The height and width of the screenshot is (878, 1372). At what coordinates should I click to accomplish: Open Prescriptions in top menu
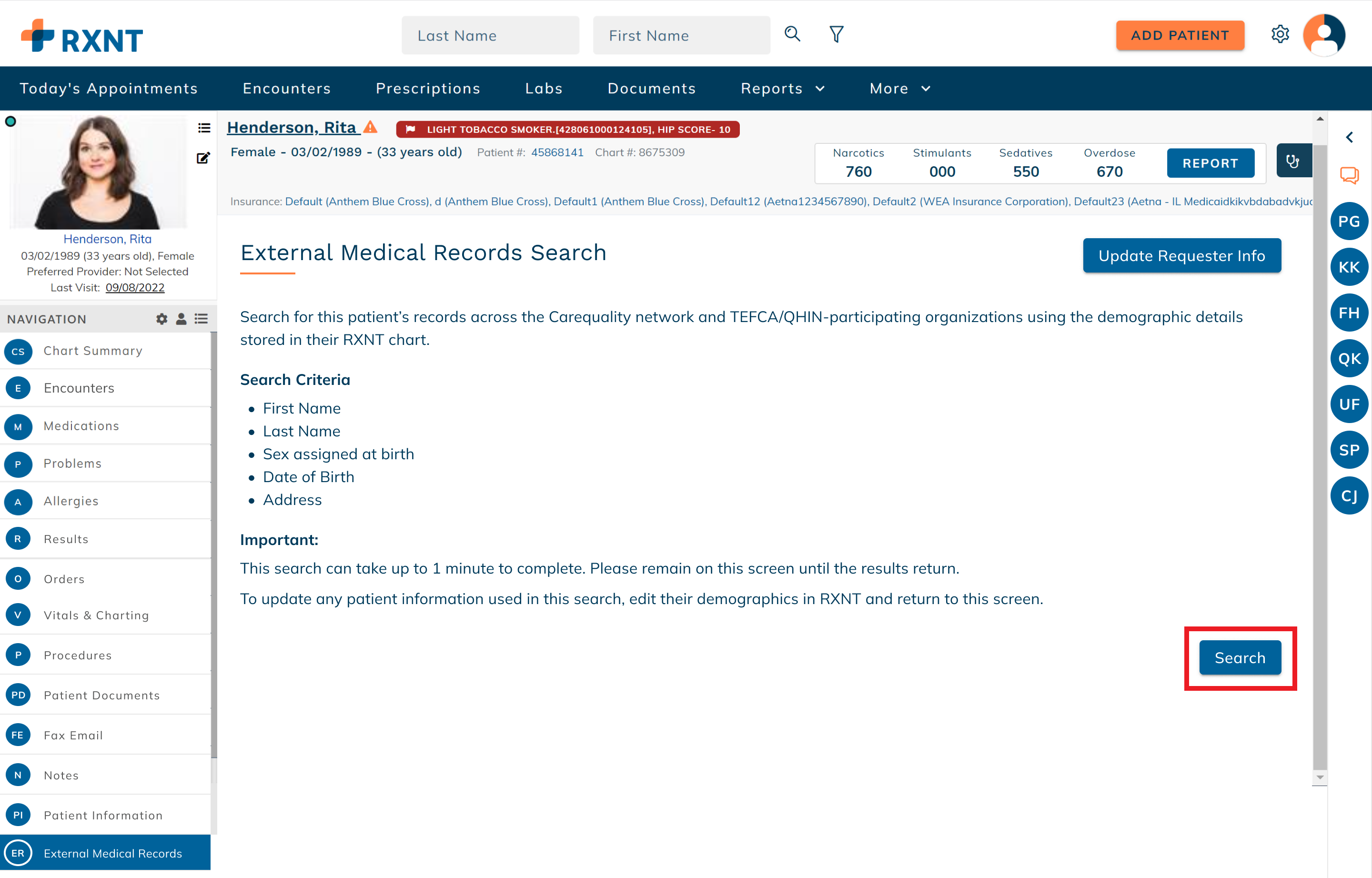pyautogui.click(x=428, y=88)
